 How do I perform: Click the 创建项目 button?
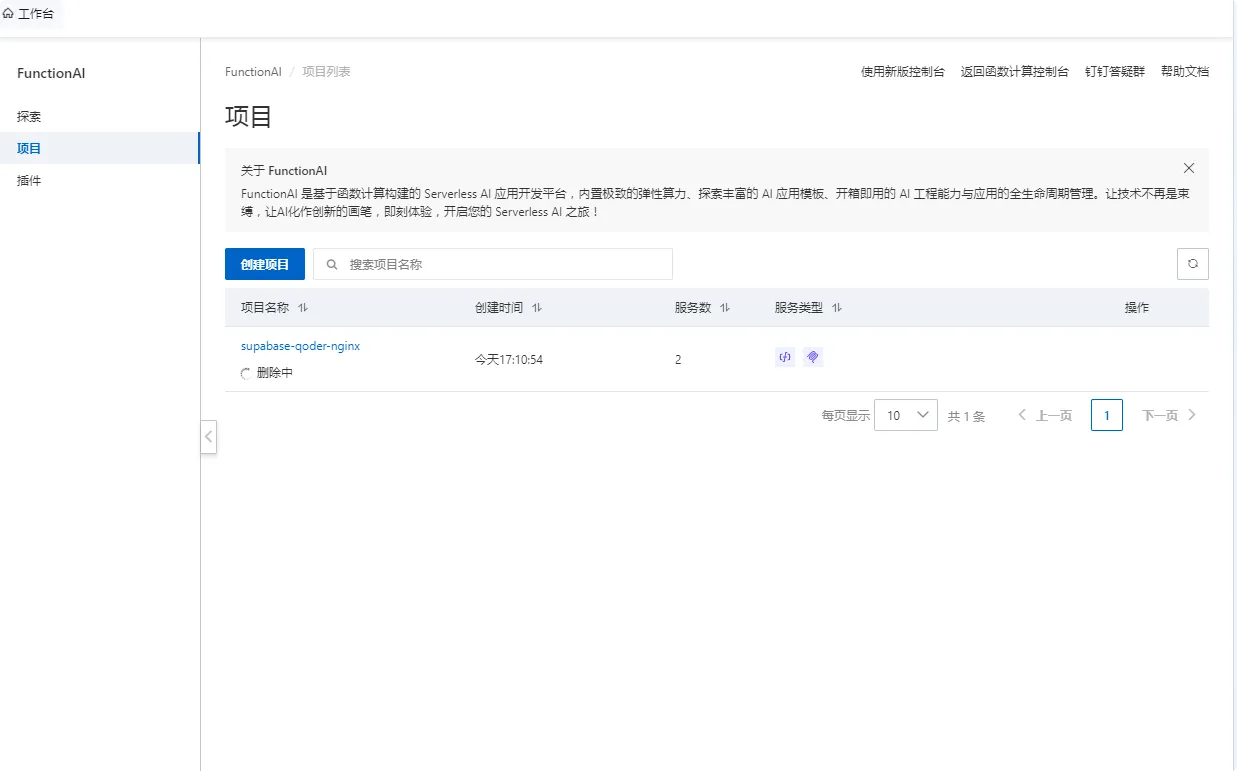pos(264,263)
